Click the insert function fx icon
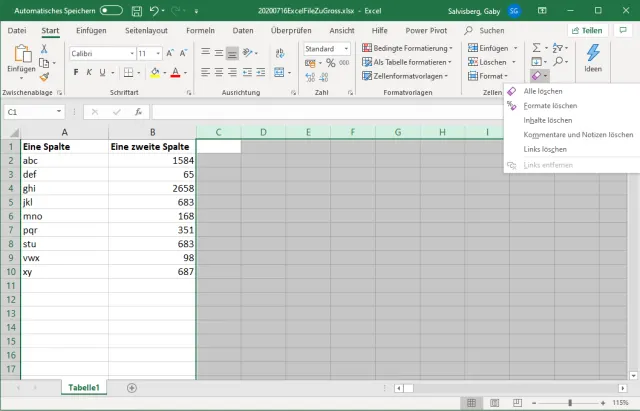This screenshot has width=640, height=411. (138, 112)
